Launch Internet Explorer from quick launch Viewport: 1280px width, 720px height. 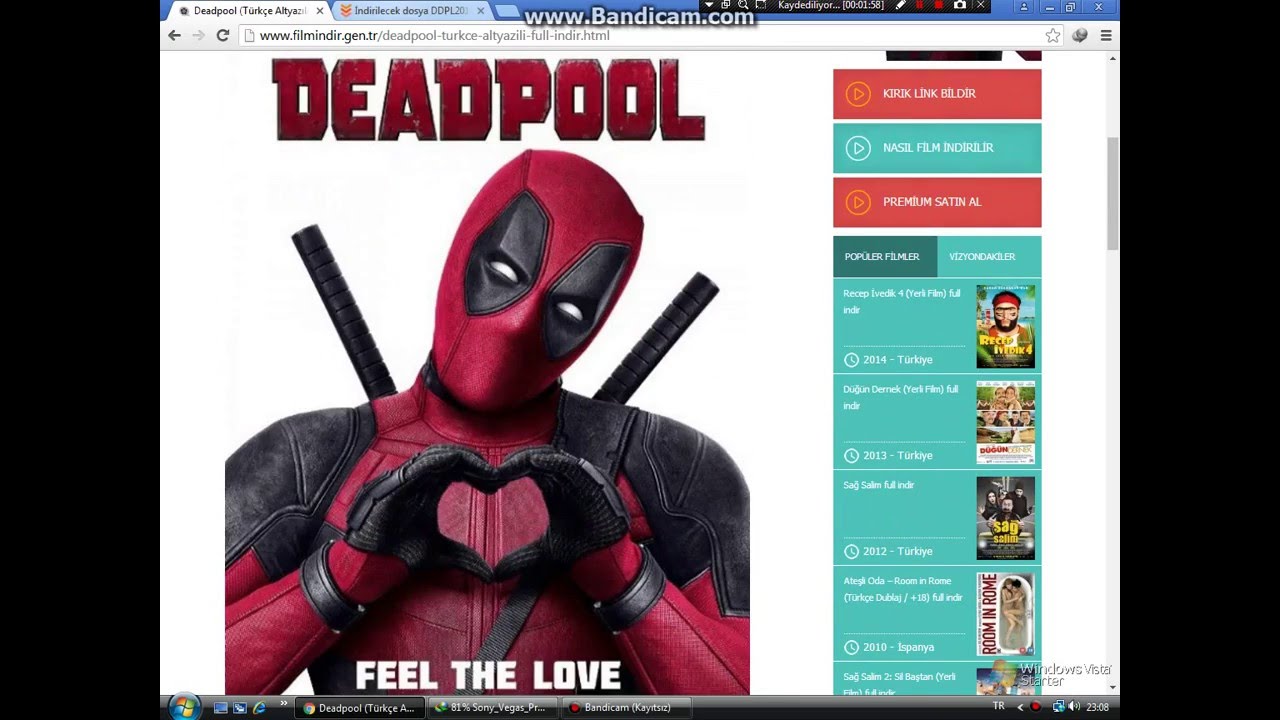(x=260, y=708)
